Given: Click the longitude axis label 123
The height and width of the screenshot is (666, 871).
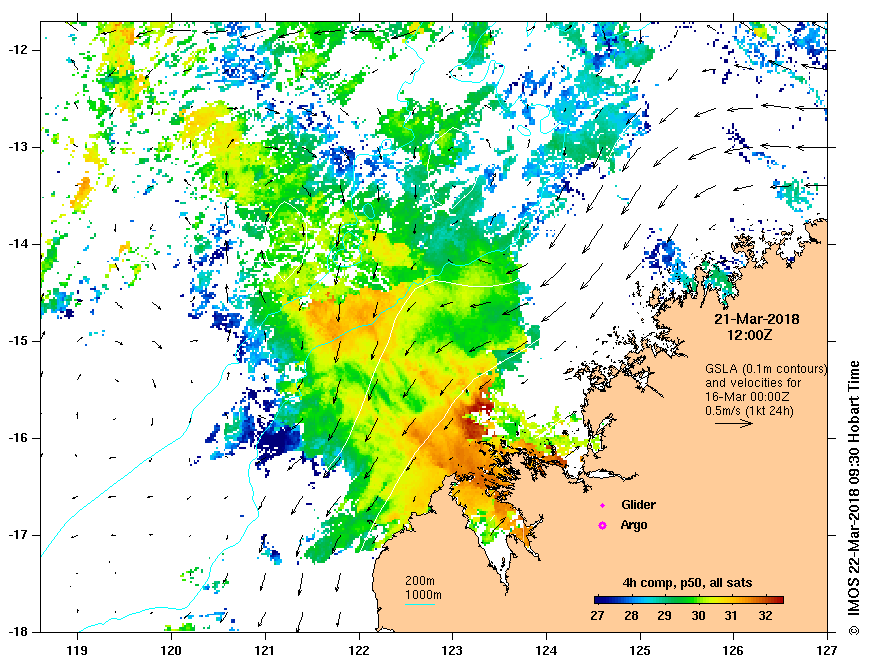Looking at the screenshot, I should coord(452,650).
